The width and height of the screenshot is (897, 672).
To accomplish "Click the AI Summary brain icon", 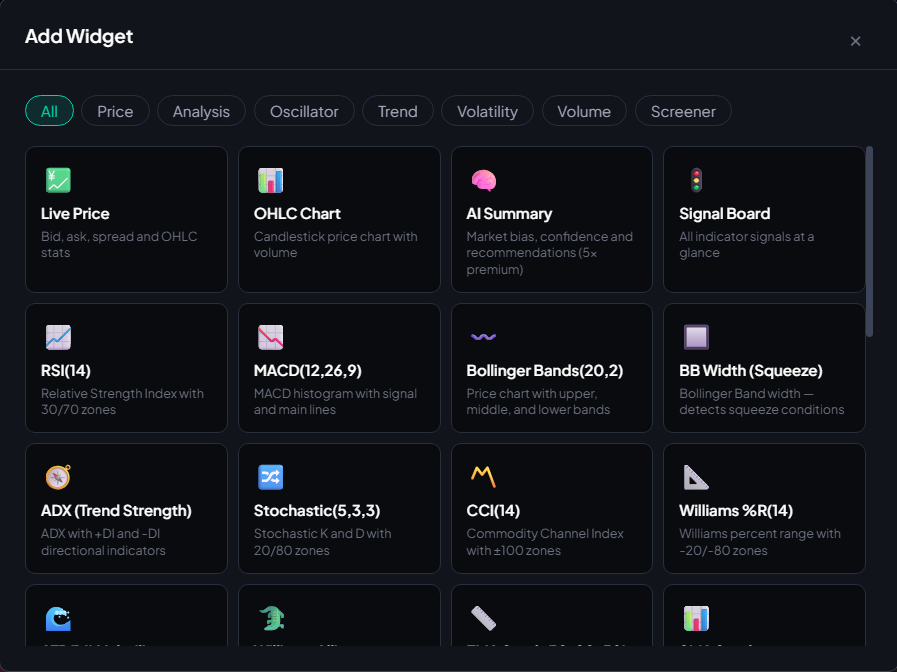I will coord(483,180).
